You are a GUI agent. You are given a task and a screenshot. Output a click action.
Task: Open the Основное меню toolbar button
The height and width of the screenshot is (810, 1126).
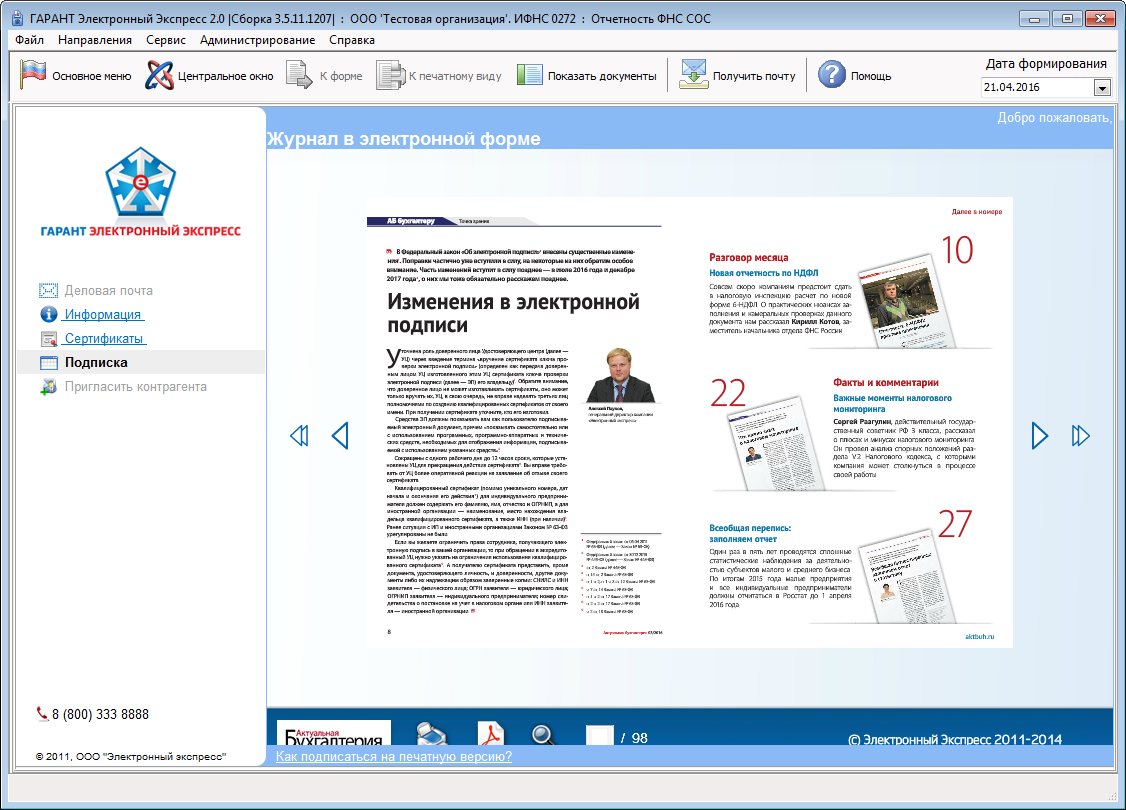coord(75,75)
